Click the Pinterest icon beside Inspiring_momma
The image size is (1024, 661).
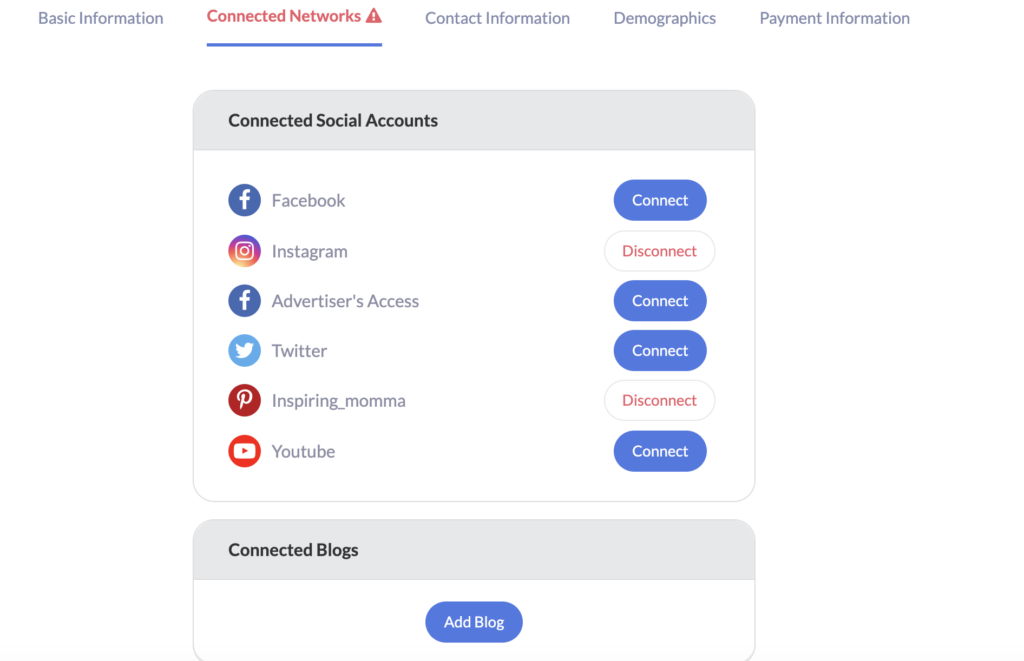click(244, 400)
